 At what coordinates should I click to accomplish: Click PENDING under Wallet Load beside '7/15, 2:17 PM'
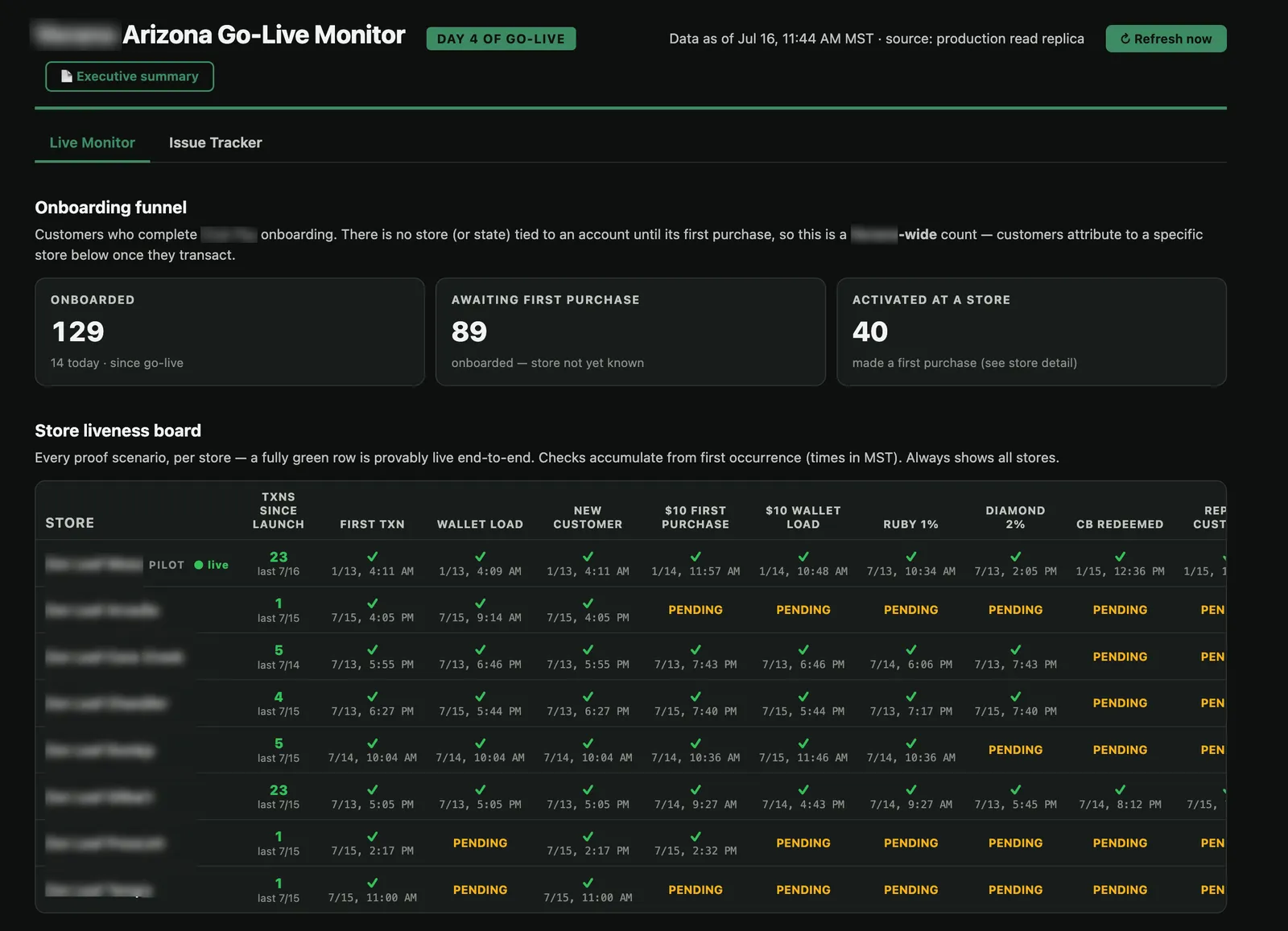[480, 843]
